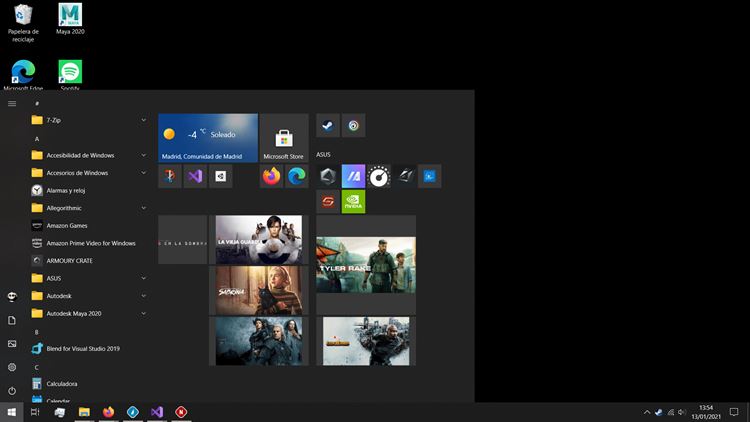Open The Witcher thumbnail tile
The width and height of the screenshot is (750, 422).
pyautogui.click(x=259, y=341)
